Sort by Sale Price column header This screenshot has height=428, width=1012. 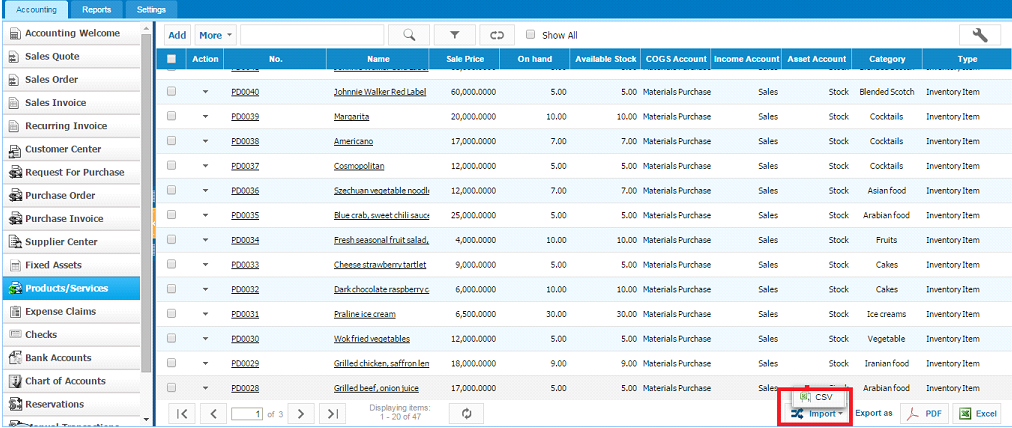pyautogui.click(x=465, y=59)
